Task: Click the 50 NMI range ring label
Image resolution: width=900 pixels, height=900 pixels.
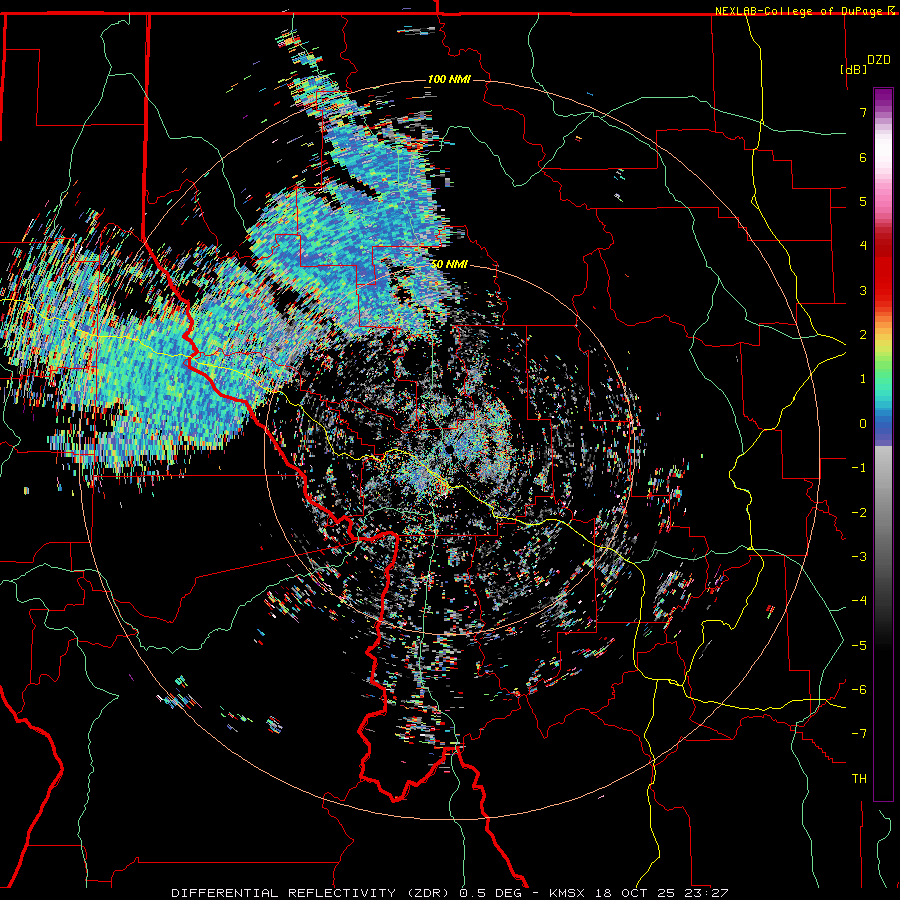Action: click(x=449, y=264)
